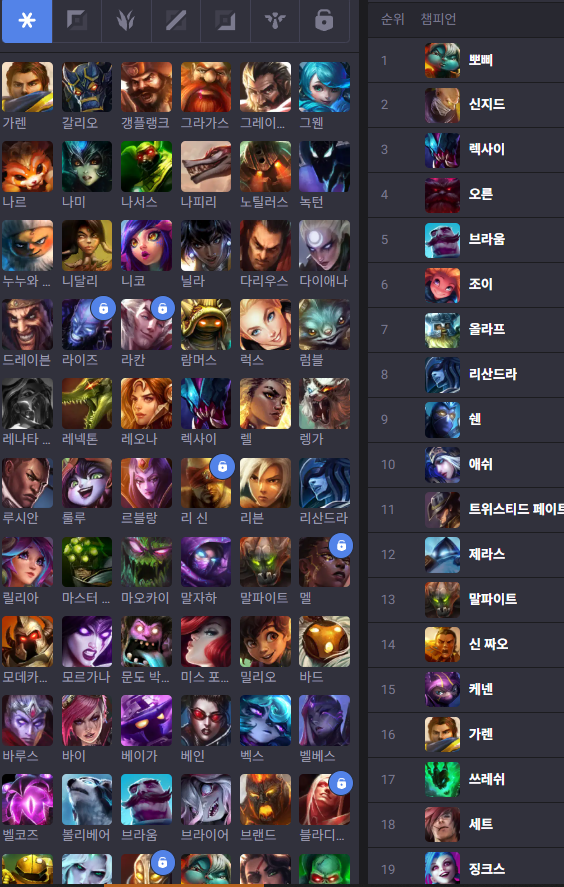Click the 멜 champion portrait

click(x=324, y=562)
